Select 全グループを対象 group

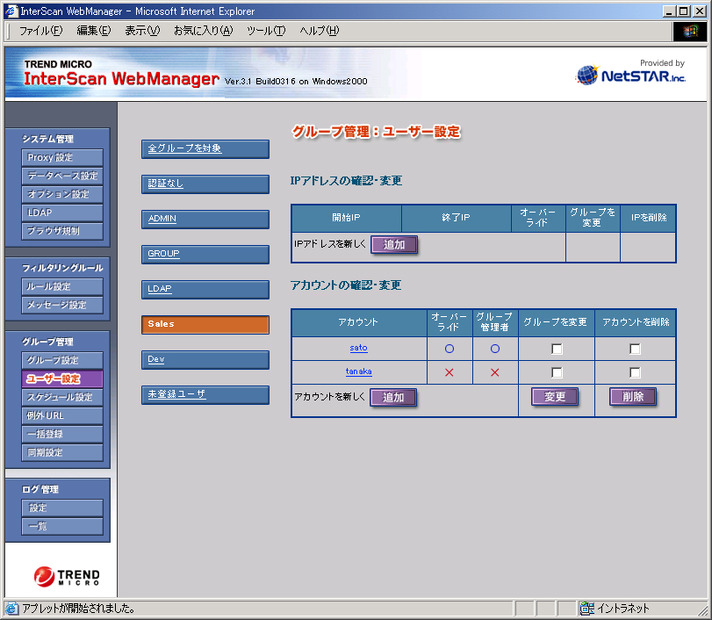click(x=205, y=149)
